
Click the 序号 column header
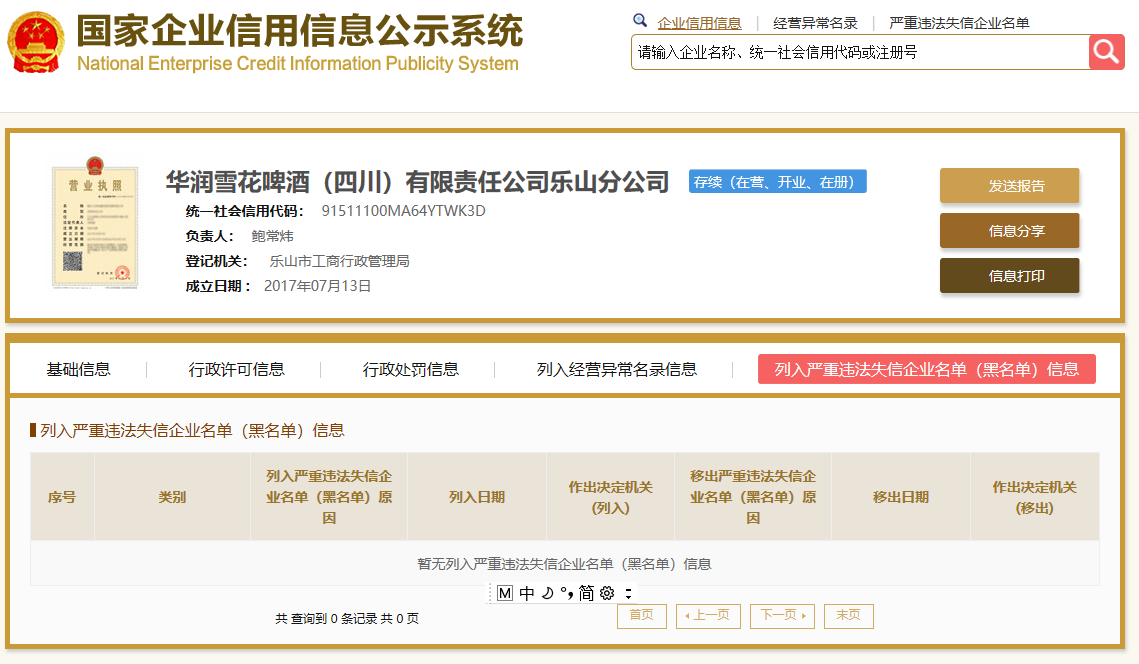point(62,497)
